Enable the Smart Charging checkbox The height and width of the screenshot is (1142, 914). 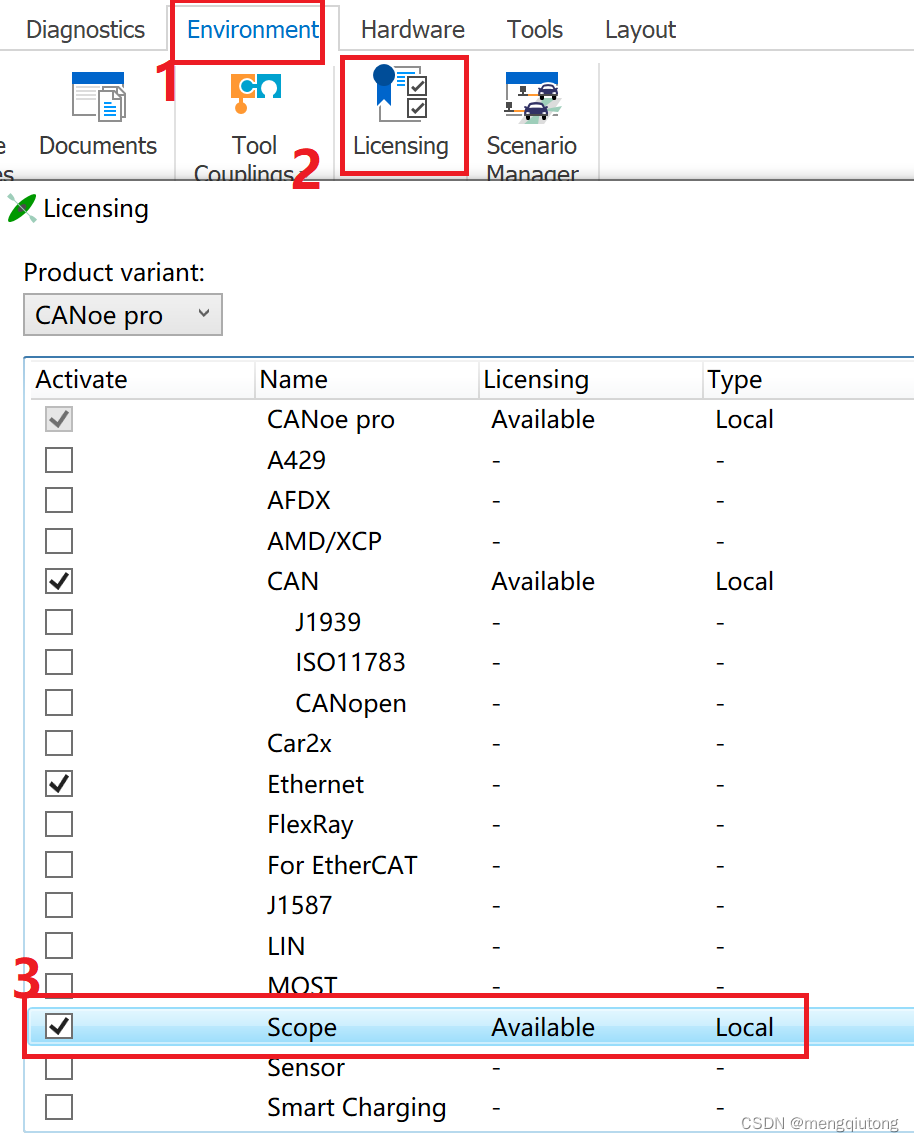[59, 1107]
